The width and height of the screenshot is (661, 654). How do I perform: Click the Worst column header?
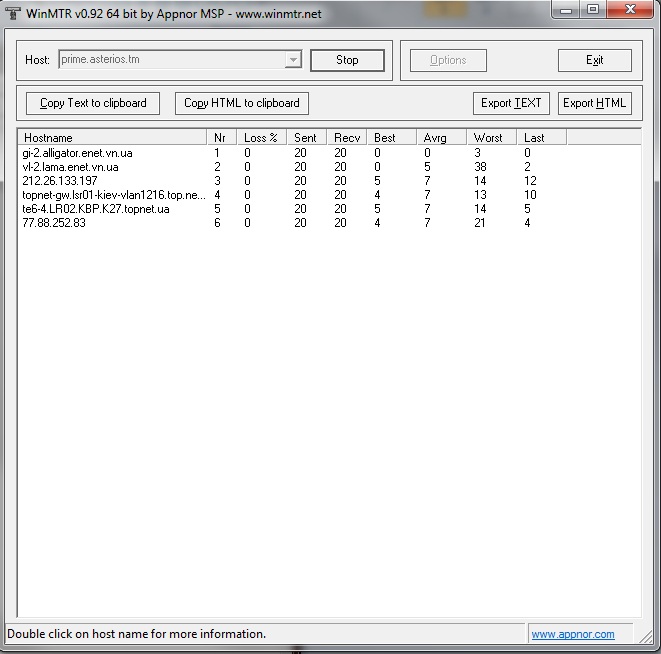[x=492, y=138]
